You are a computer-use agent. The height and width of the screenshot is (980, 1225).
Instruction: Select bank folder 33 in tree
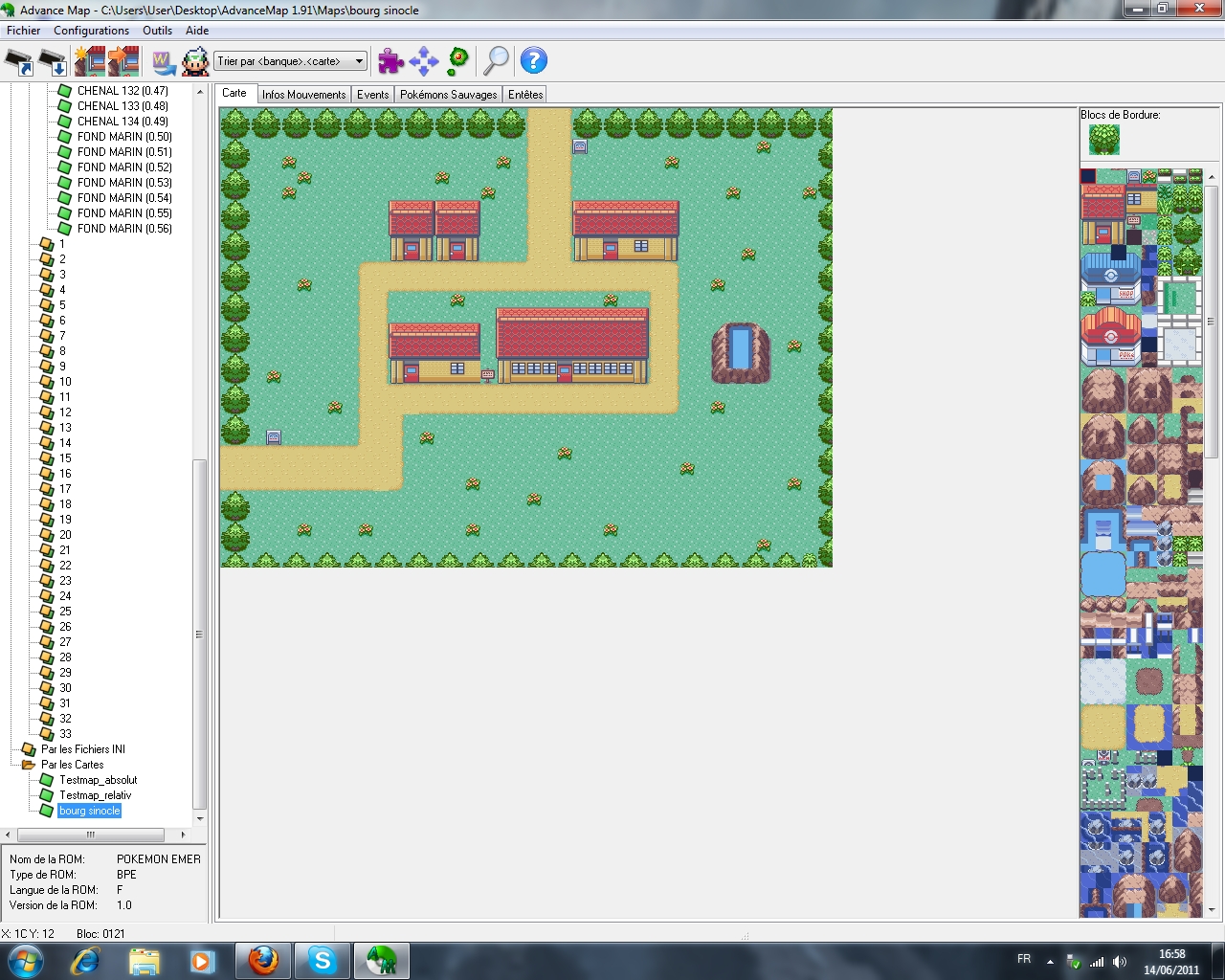65,734
